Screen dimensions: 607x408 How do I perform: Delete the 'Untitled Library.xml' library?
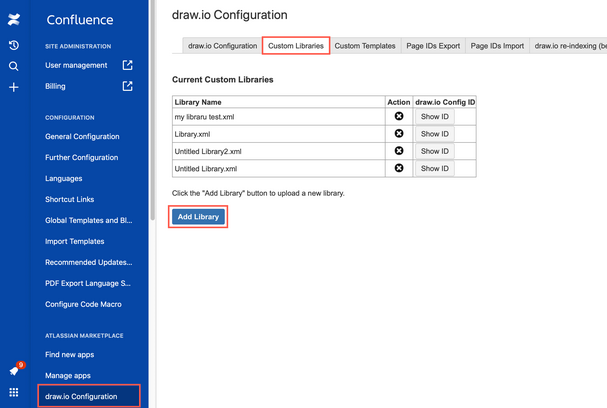[x=399, y=168]
